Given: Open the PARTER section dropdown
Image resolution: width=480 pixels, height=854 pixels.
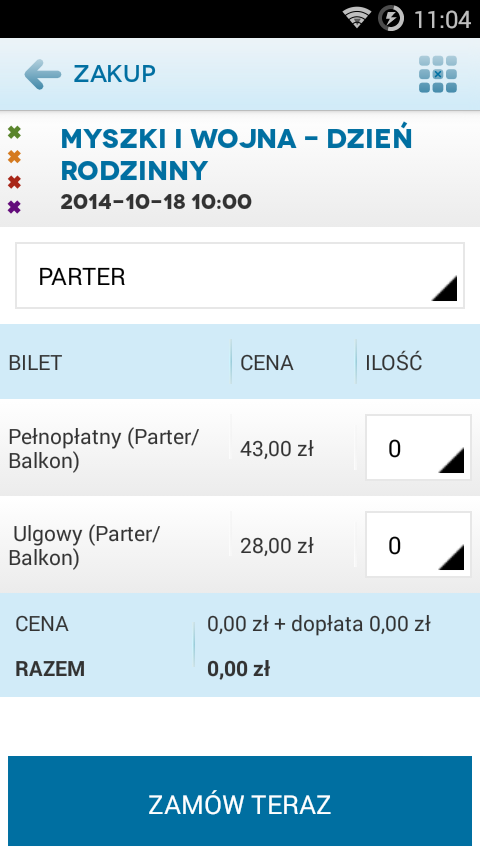Looking at the screenshot, I should pyautogui.click(x=240, y=276).
